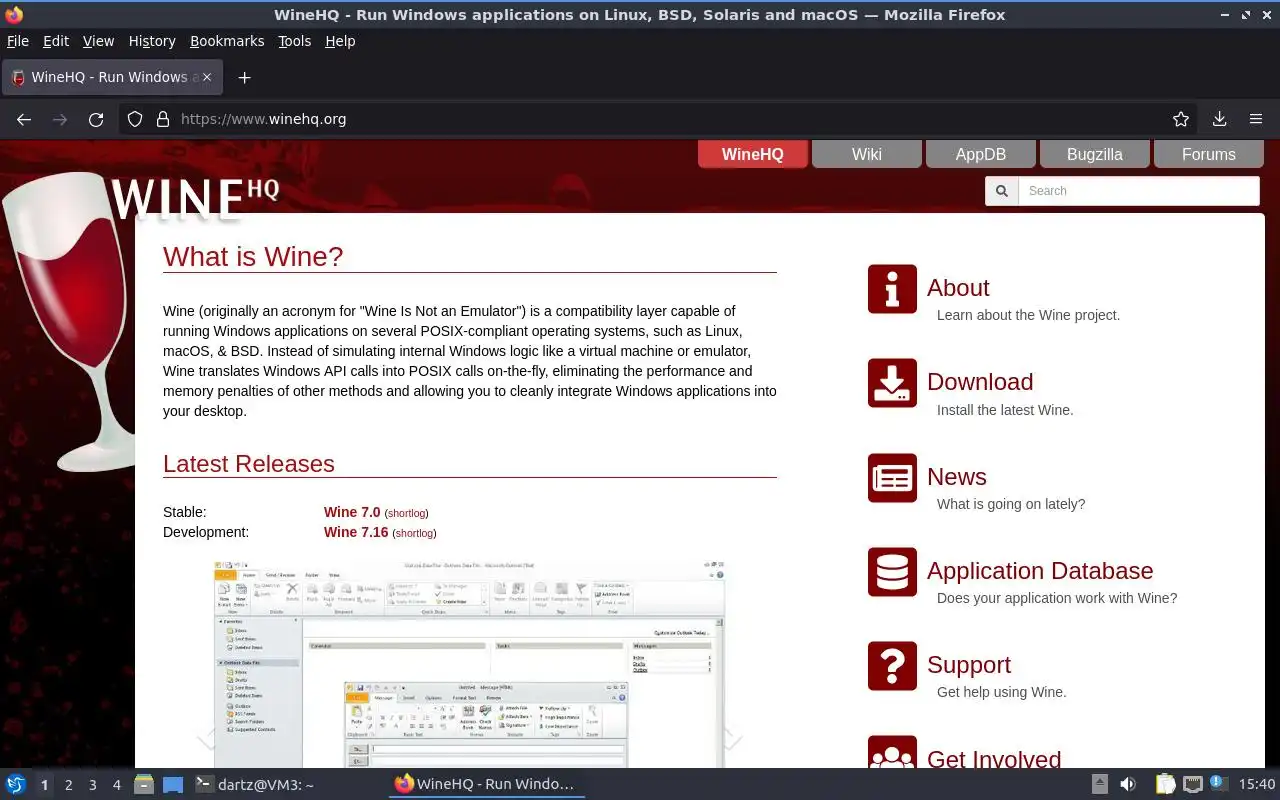Image resolution: width=1280 pixels, height=800 pixels.
Task: Click the Support question mark icon
Action: [x=892, y=666]
